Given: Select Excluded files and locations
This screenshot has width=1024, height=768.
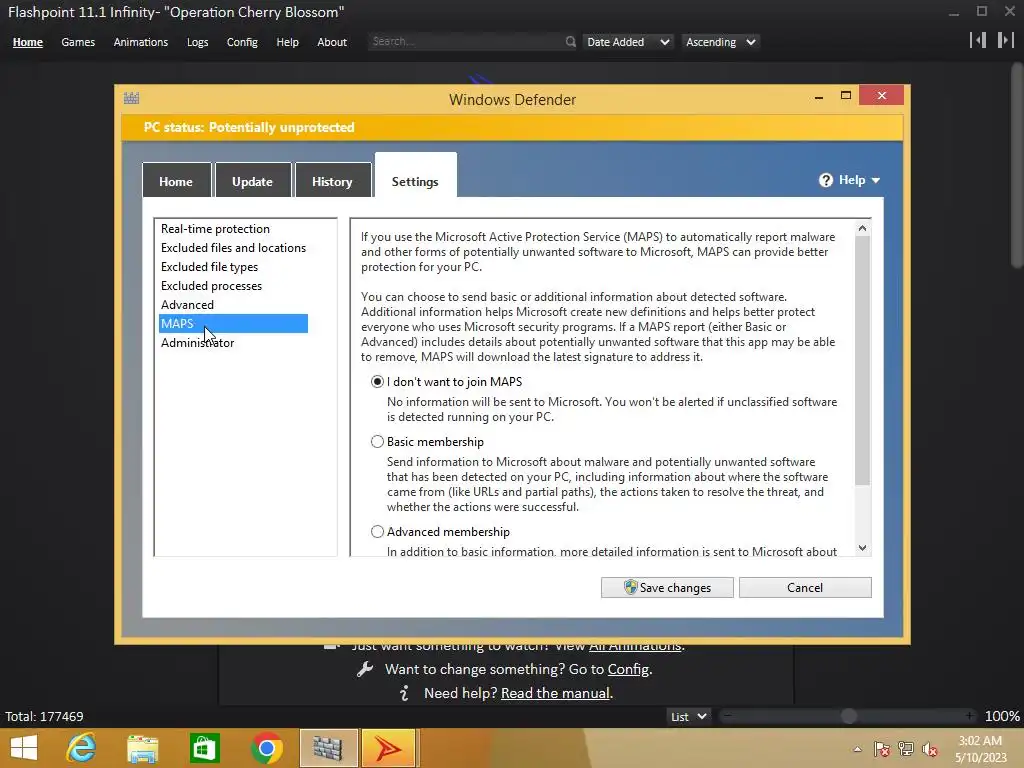Looking at the screenshot, I should tap(233, 248).
